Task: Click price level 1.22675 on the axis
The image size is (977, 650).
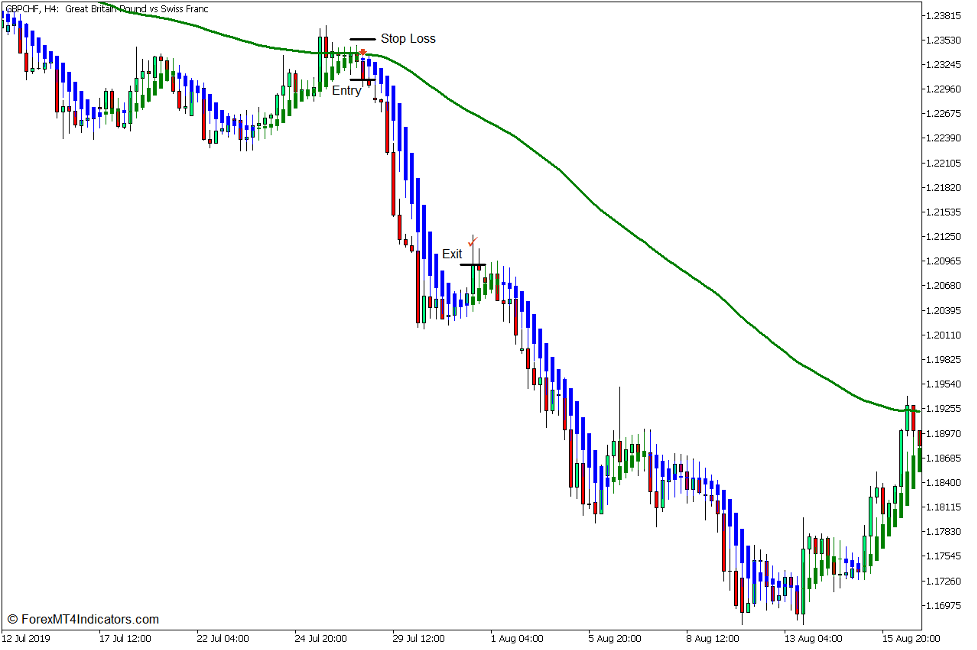Action: [943, 113]
